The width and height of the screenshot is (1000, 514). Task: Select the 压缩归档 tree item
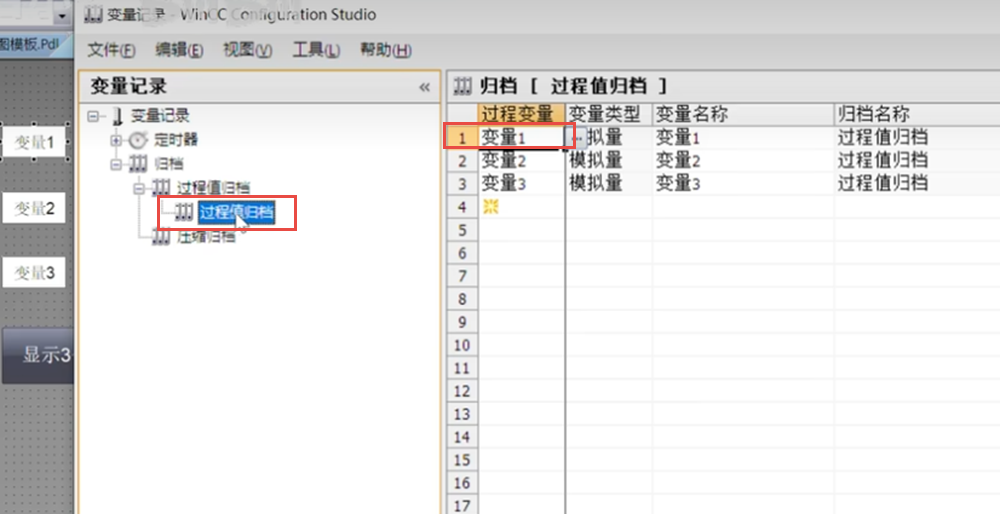click(206, 237)
